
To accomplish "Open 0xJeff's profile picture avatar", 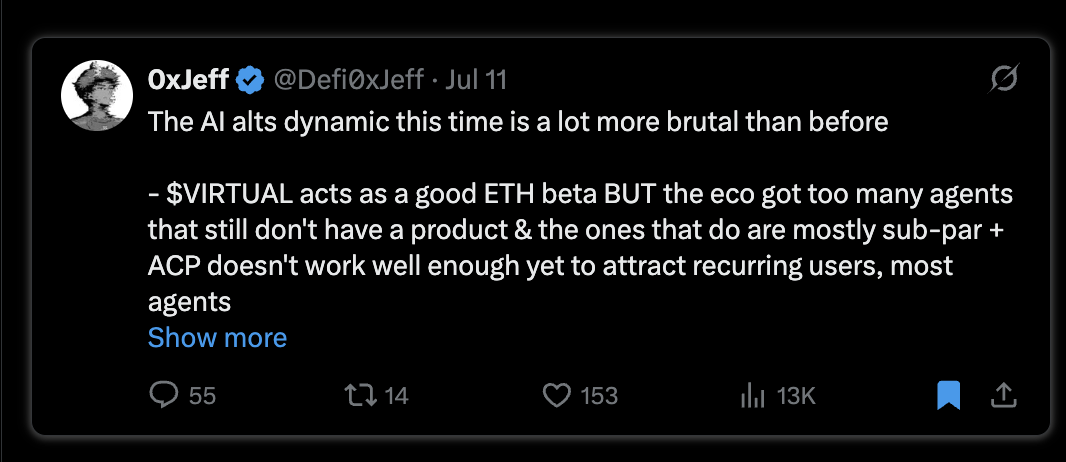I will (97, 96).
